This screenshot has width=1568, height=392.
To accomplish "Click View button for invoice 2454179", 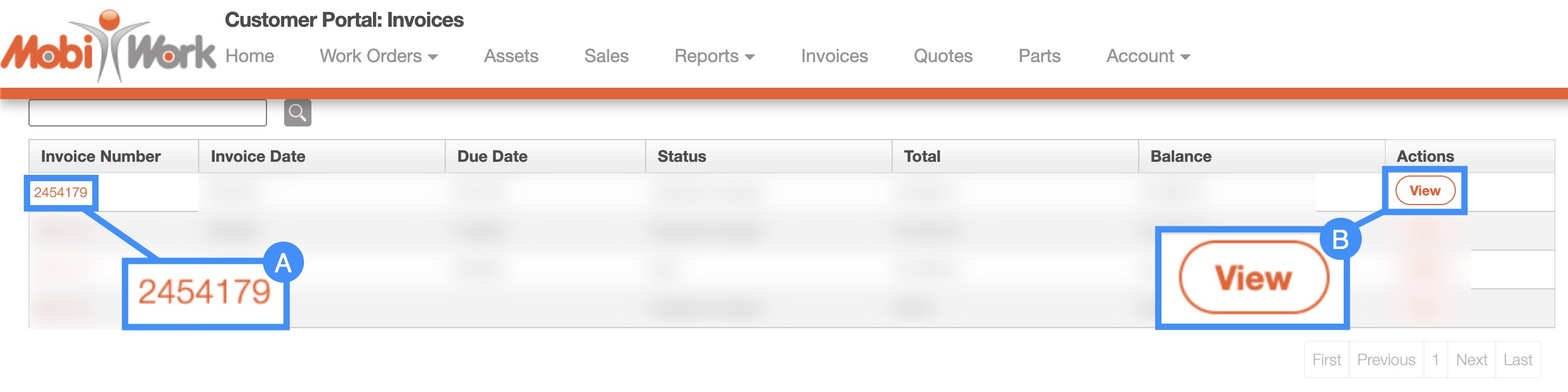I will click(x=1425, y=190).
